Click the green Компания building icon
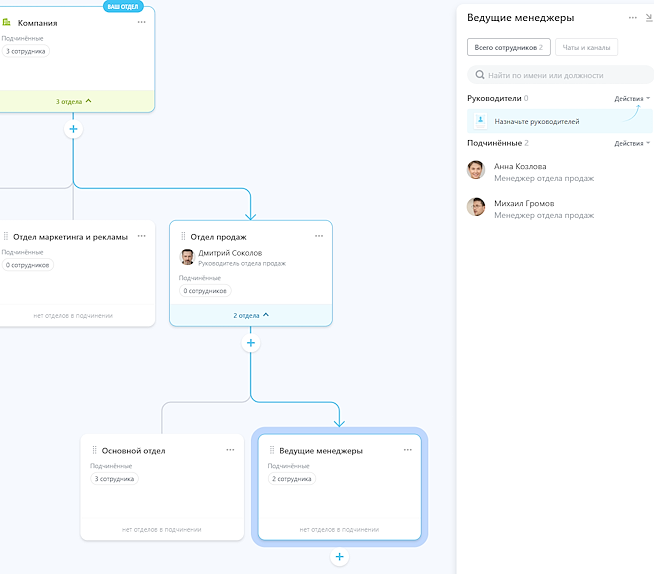Image resolution: width=654 pixels, height=574 pixels. [6, 22]
